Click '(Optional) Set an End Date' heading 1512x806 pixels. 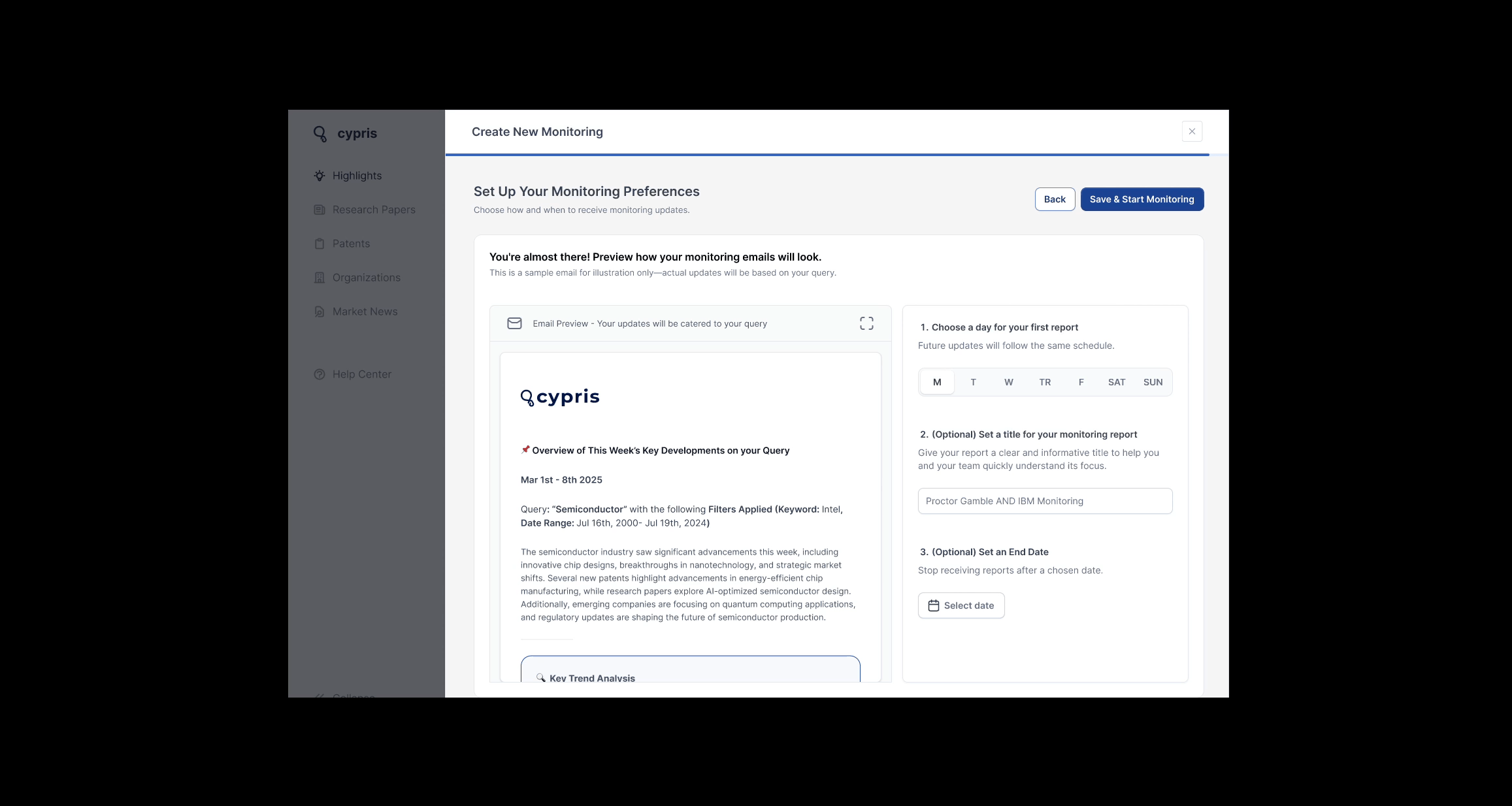tap(990, 552)
